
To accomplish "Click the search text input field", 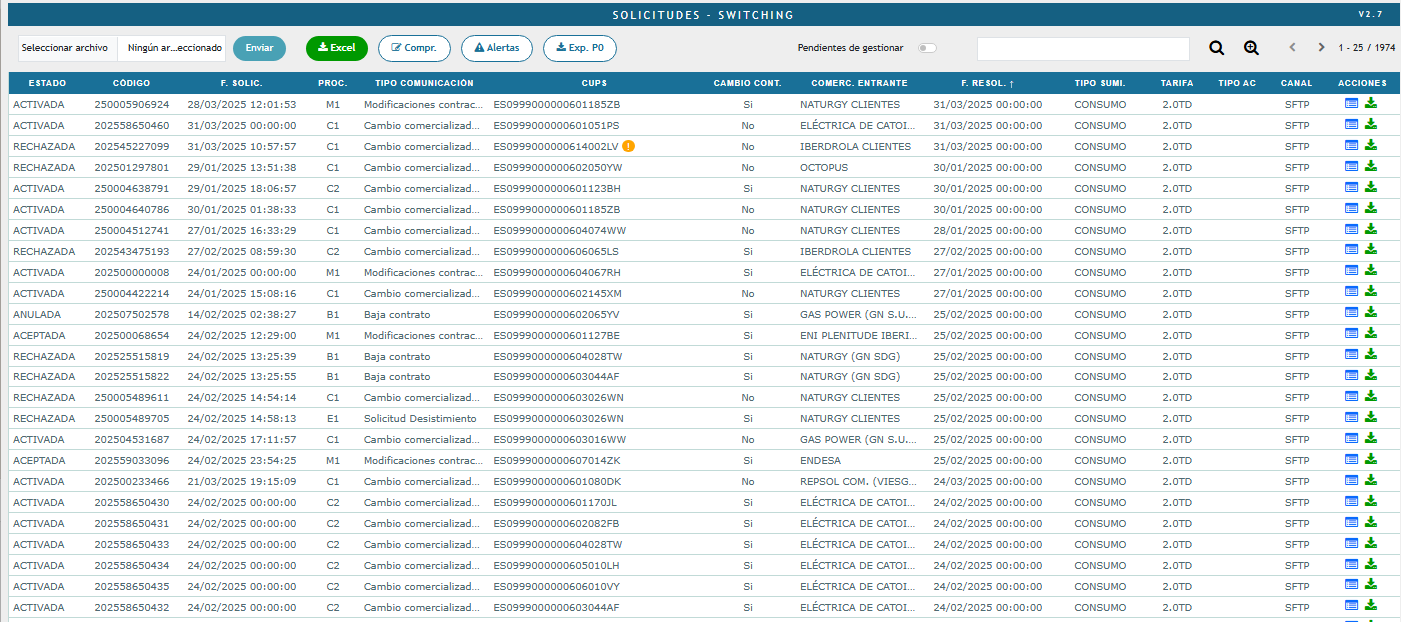I will click(x=1082, y=49).
